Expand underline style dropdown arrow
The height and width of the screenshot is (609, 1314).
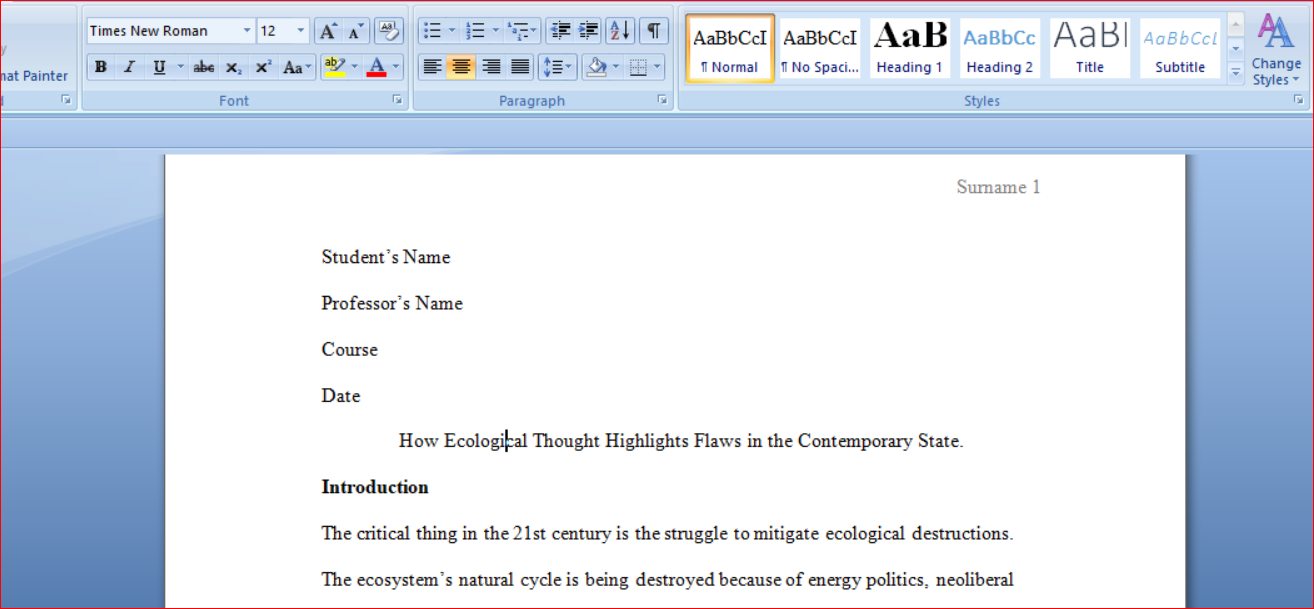(x=181, y=67)
